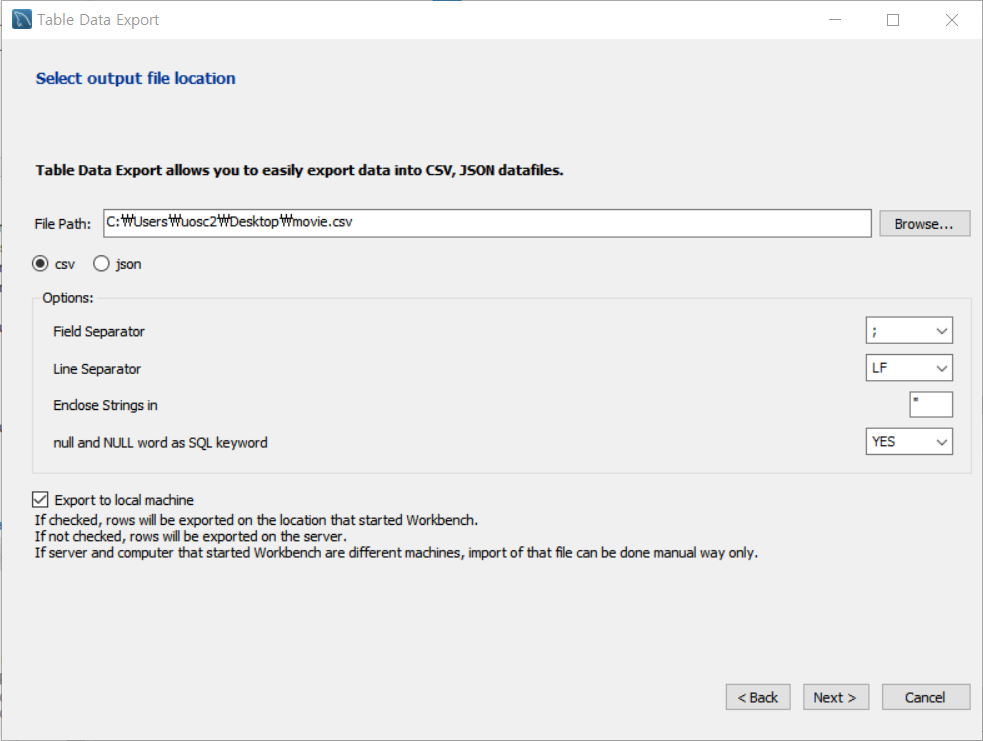
Task: Close the Table Data Export window
Action: tap(951, 20)
